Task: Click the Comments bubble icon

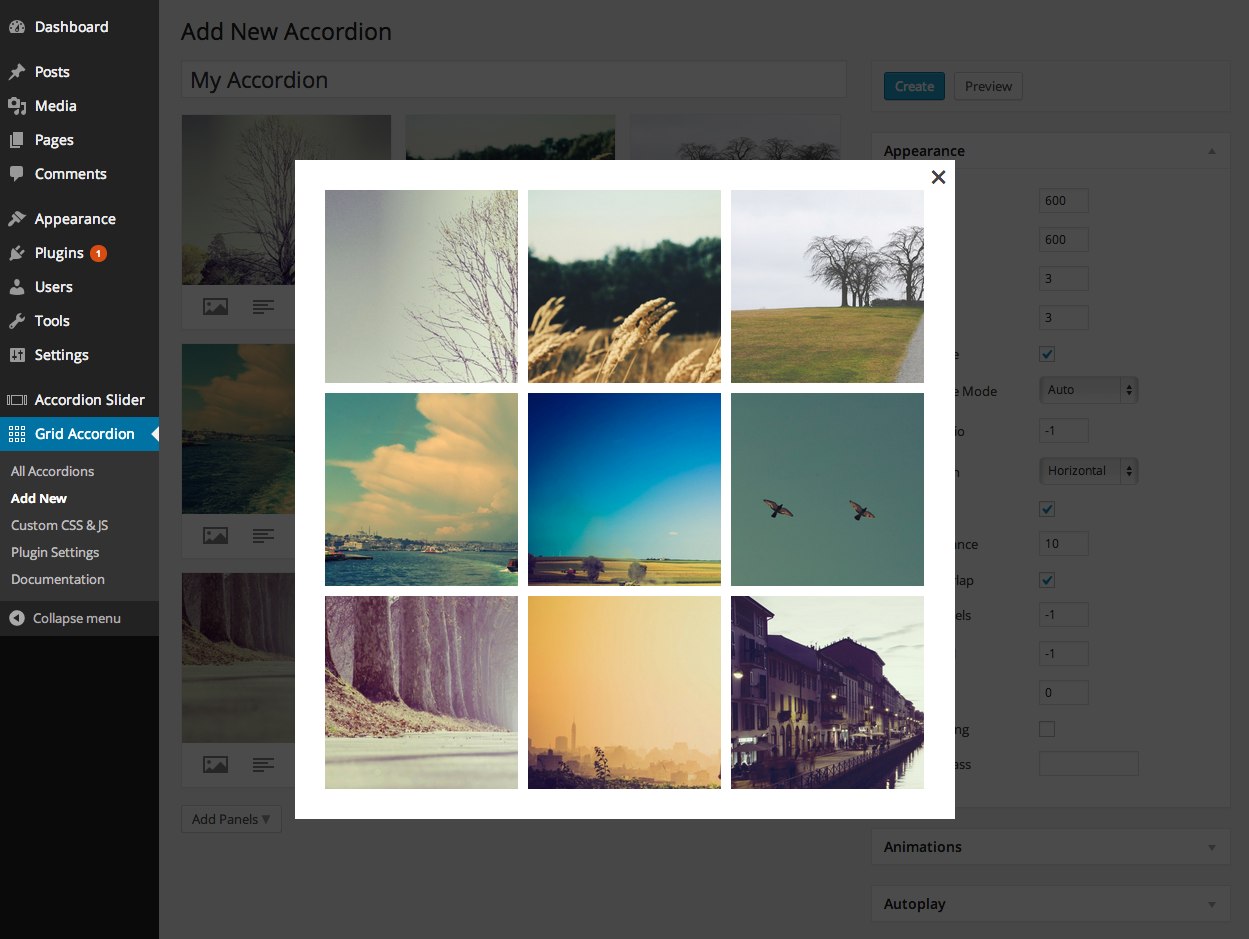Action: point(17,174)
